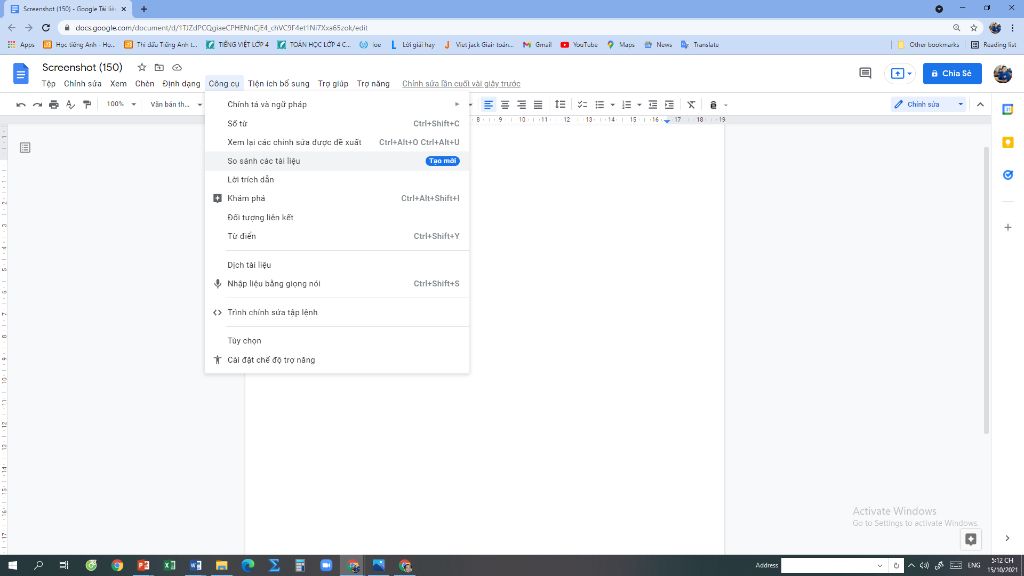Expand numbered list style options arrow
Screen dimensions: 1024x576
[x=639, y=104]
